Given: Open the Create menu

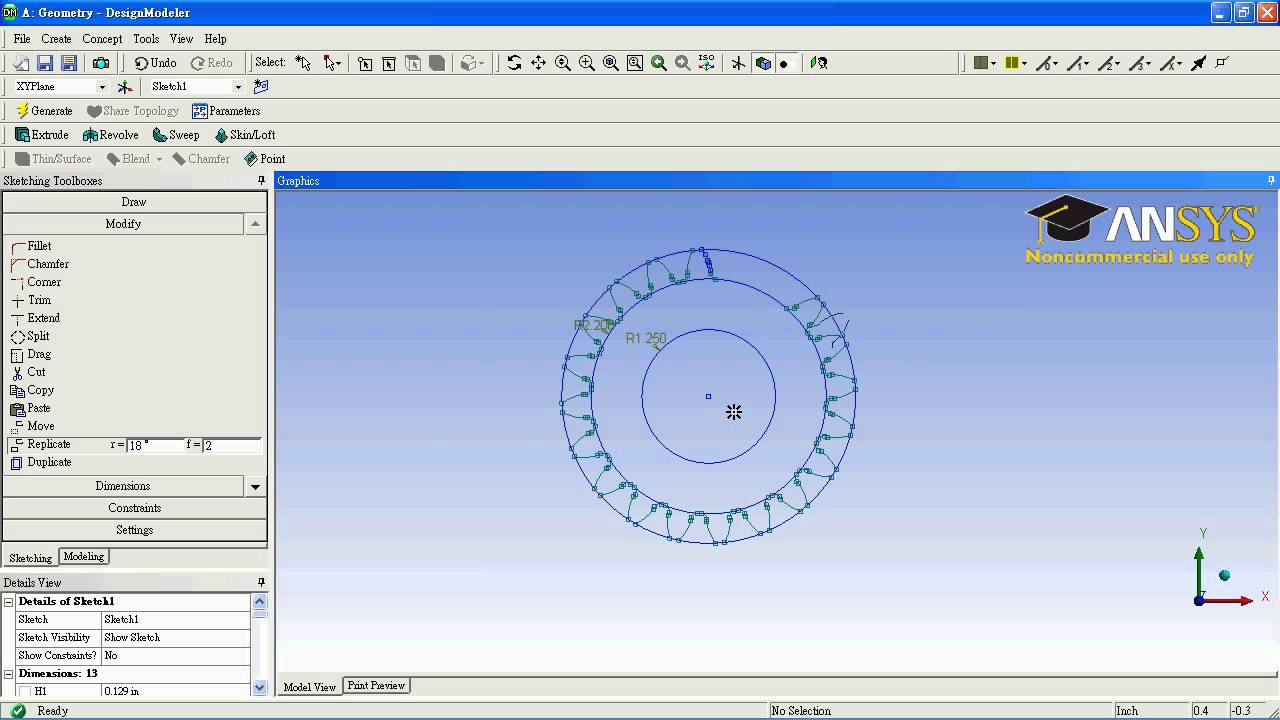Looking at the screenshot, I should click(x=56, y=39).
